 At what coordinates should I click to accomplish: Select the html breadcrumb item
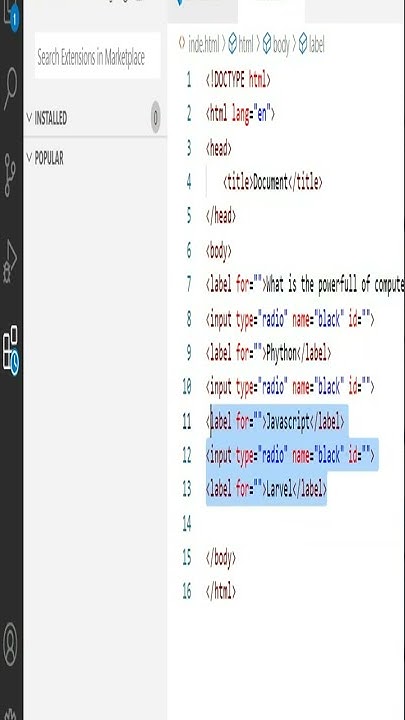(241, 45)
